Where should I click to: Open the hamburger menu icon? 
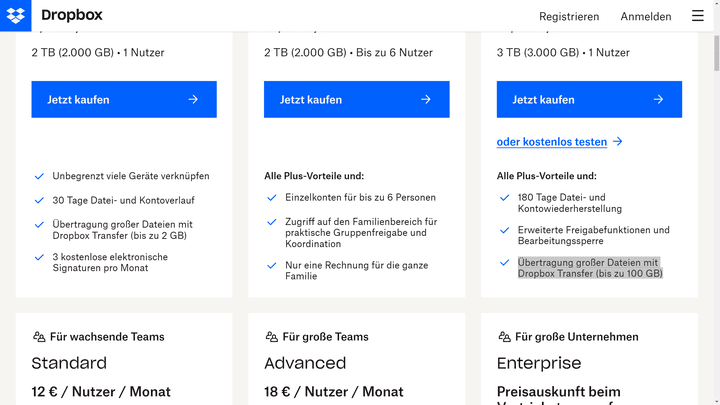coord(698,16)
